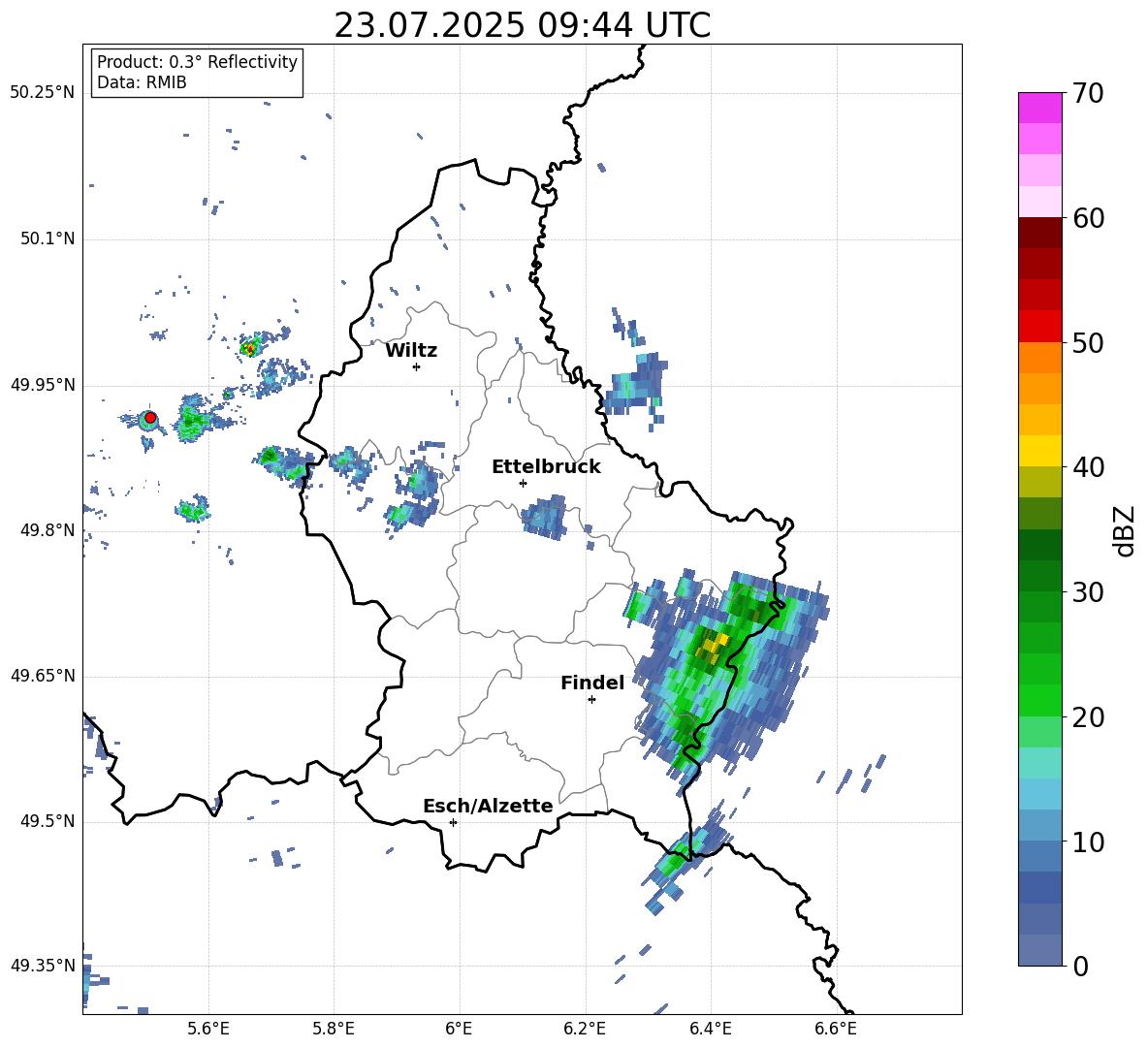Screen dimensions: 1148x1048
Task: Click the Findel city label
Action: 592,683
